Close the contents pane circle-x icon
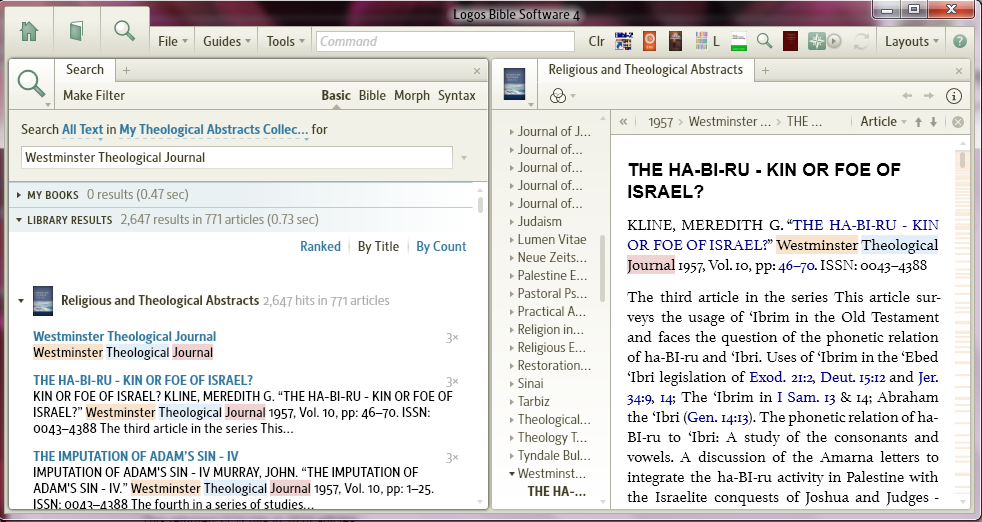Viewport: 982px width, 522px height. [x=958, y=122]
